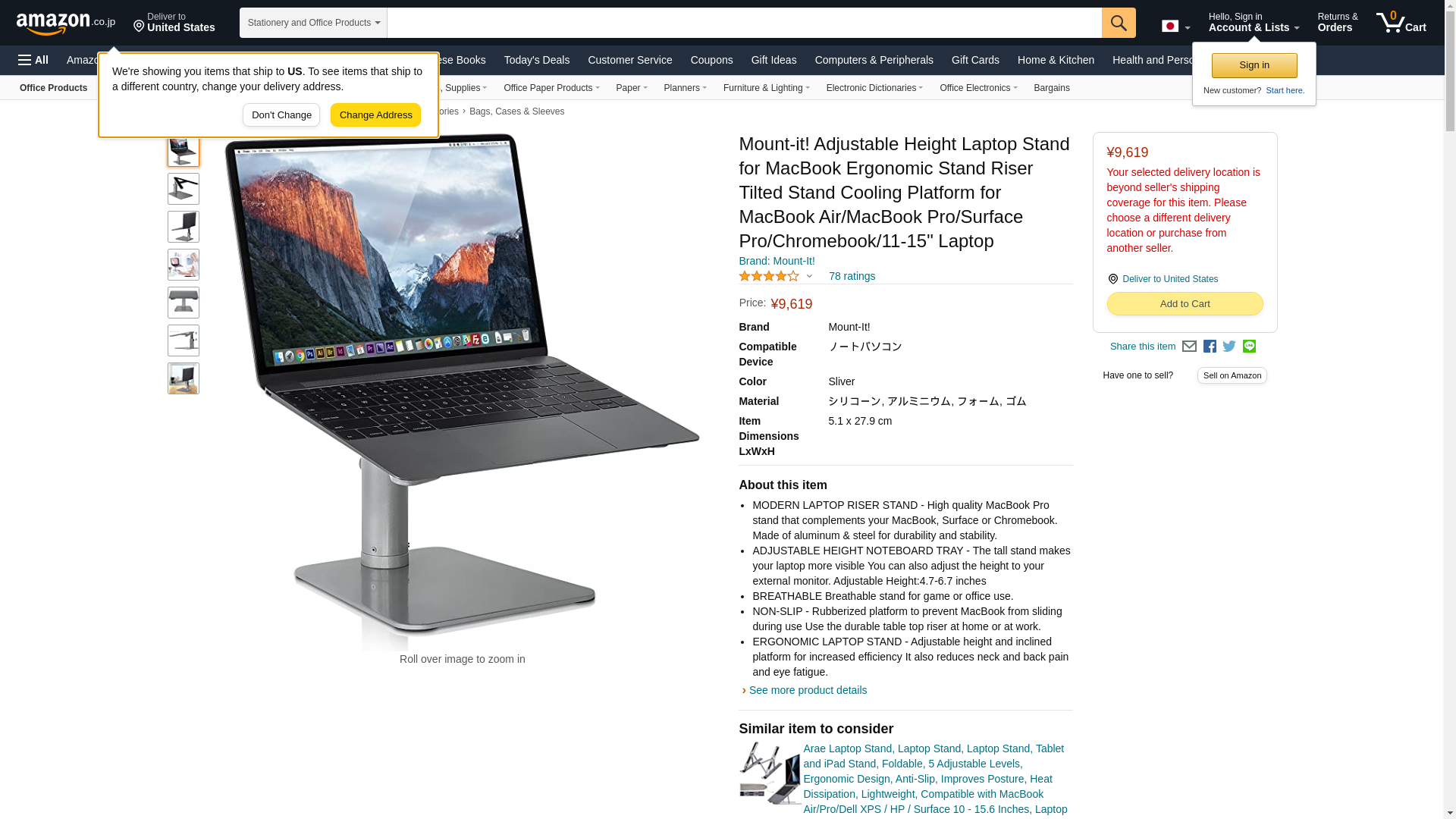The height and width of the screenshot is (819, 1456).
Task: Open Stationery and Office Products search dropdown
Action: click(x=313, y=23)
